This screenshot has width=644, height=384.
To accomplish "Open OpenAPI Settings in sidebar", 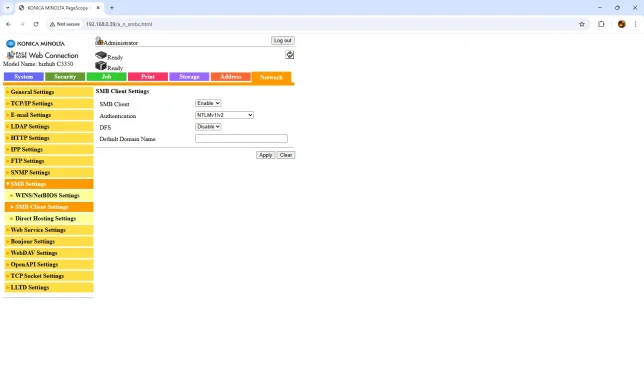I will click(49, 264).
